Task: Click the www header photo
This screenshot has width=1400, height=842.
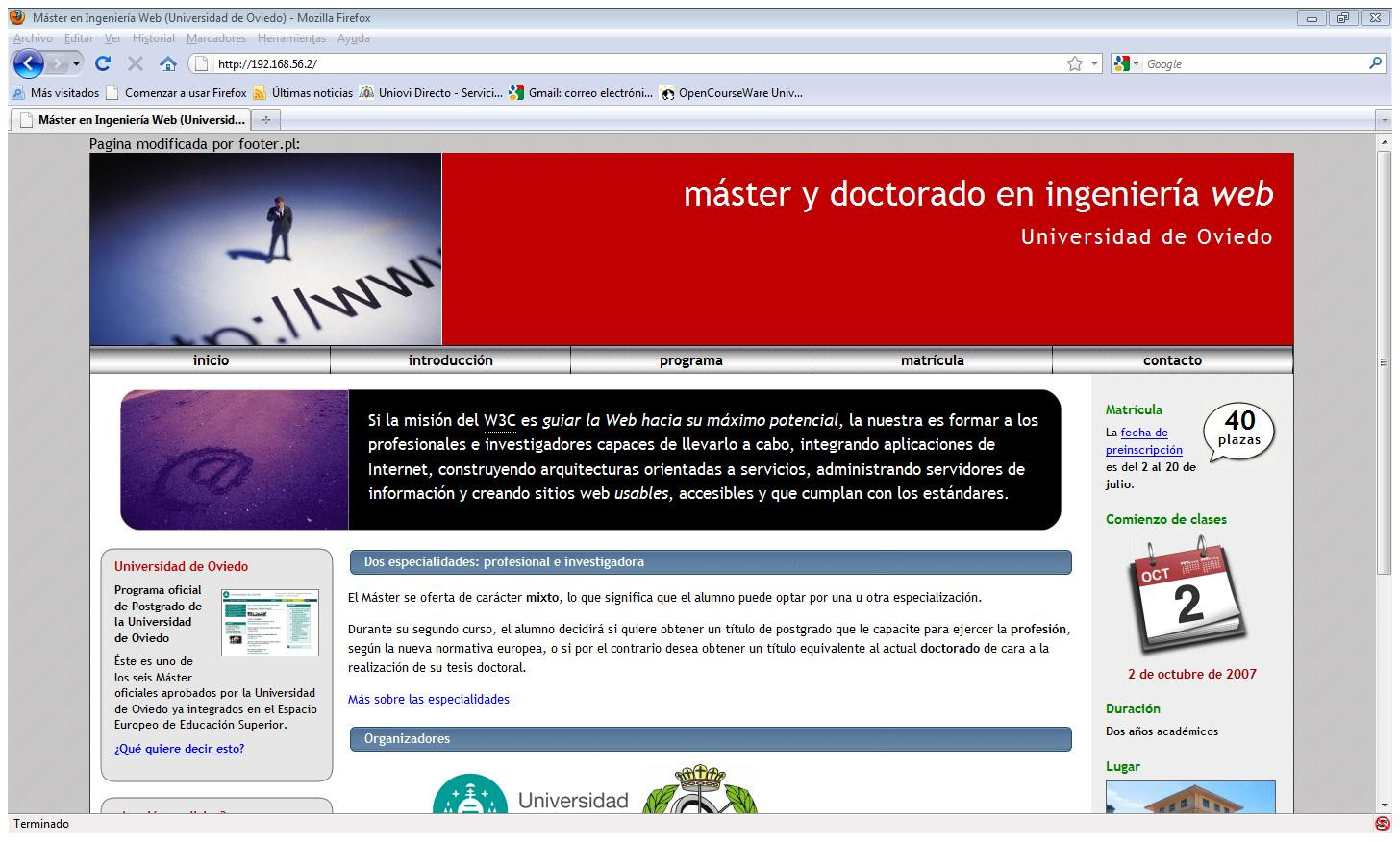Action: click(265, 249)
